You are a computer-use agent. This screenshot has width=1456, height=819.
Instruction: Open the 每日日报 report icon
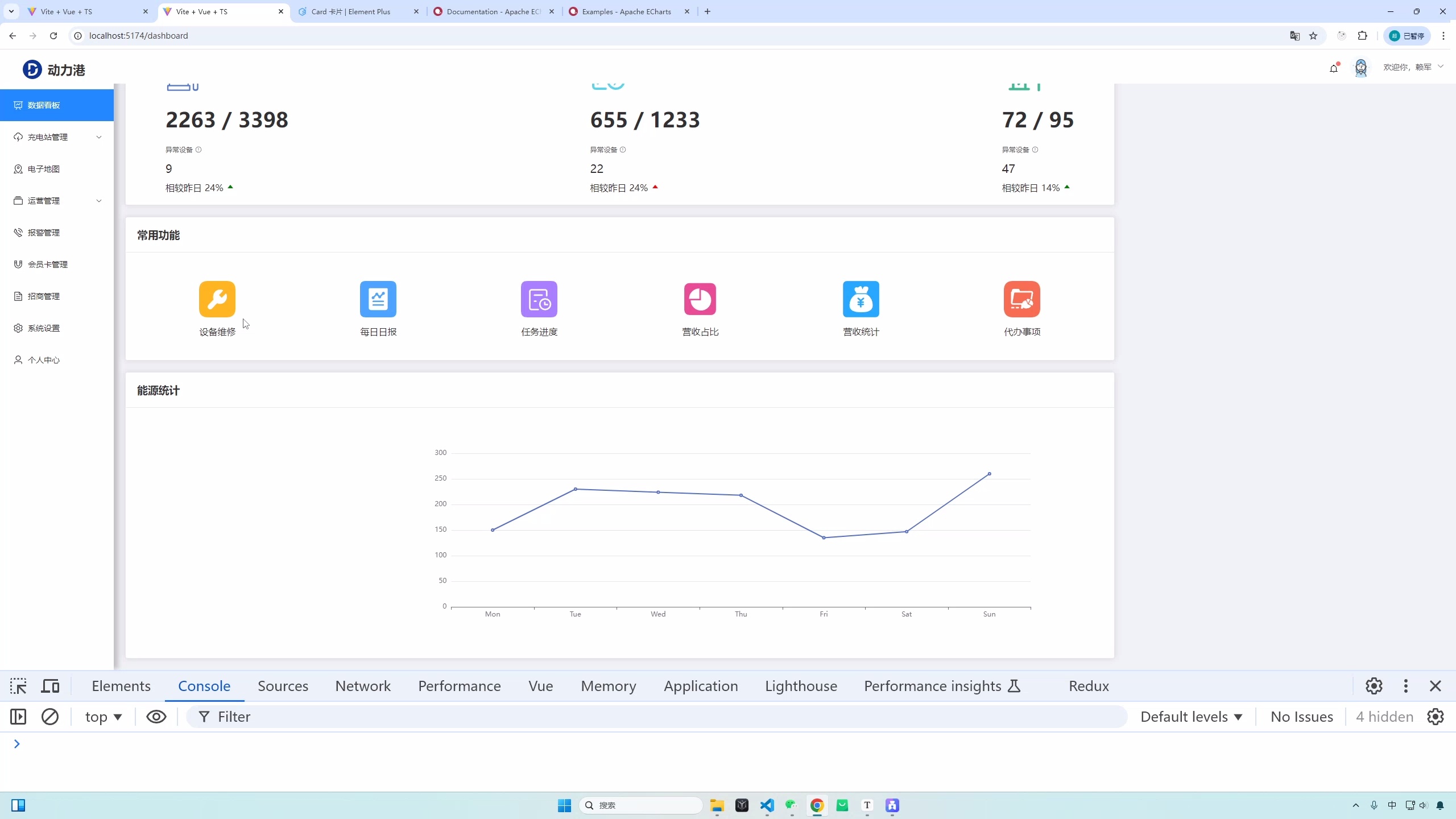point(378,299)
